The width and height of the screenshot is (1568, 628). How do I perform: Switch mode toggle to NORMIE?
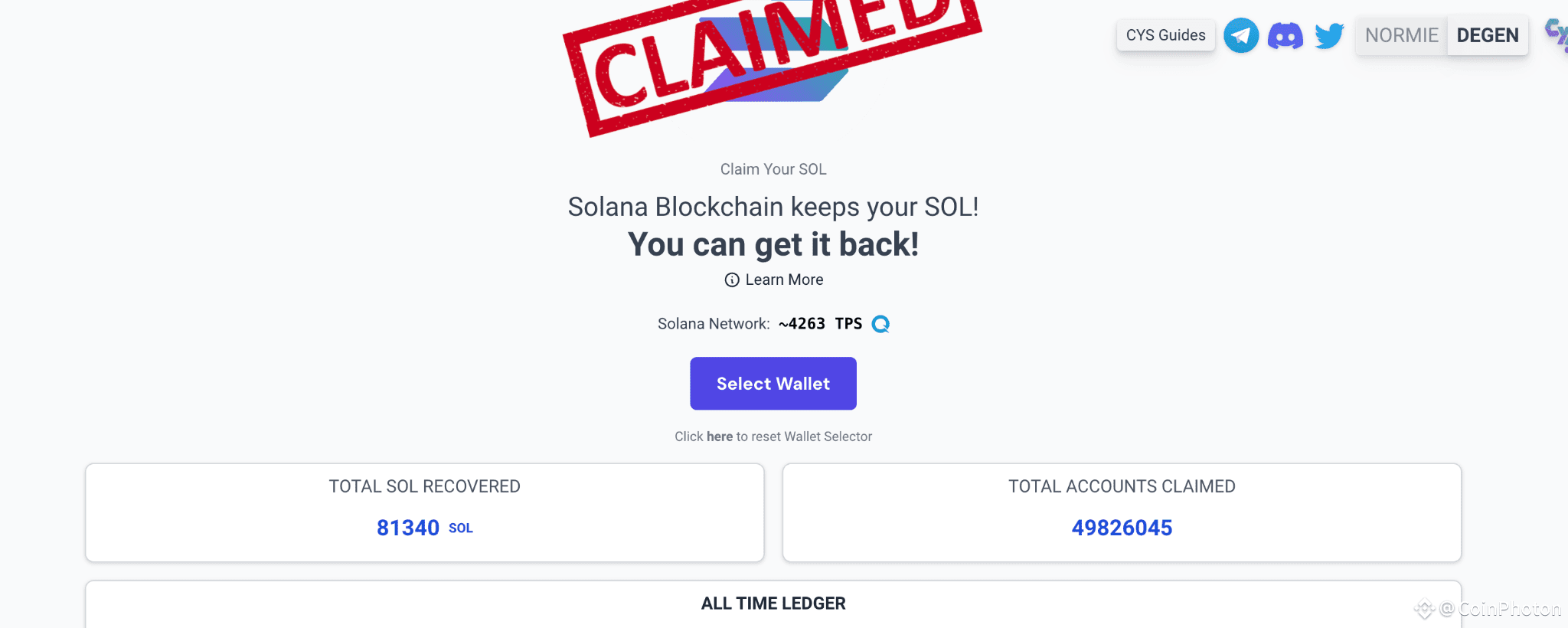[x=1402, y=35]
